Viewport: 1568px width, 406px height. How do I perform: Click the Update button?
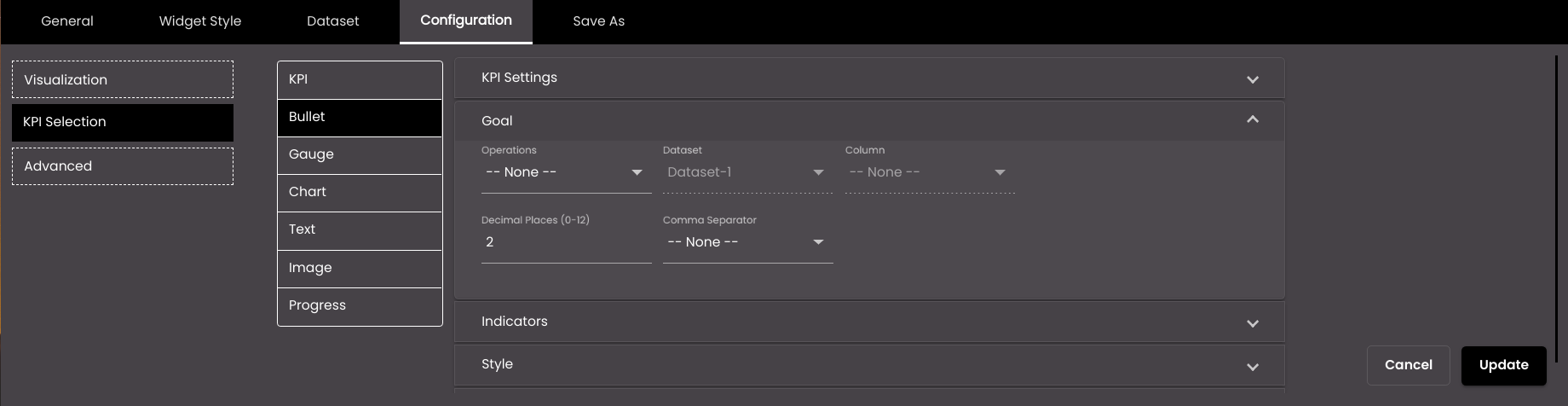click(x=1503, y=365)
